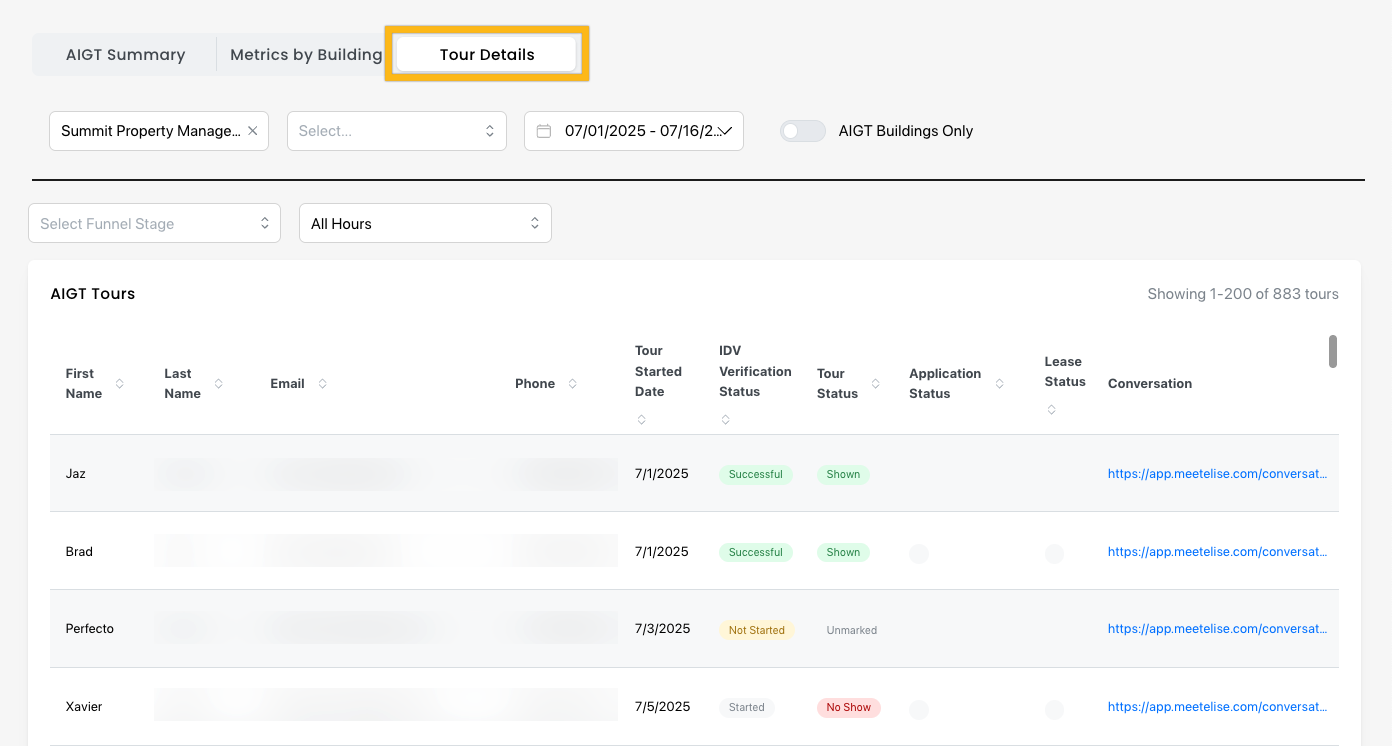
Task: Open the All Hours dropdown
Action: [425, 223]
